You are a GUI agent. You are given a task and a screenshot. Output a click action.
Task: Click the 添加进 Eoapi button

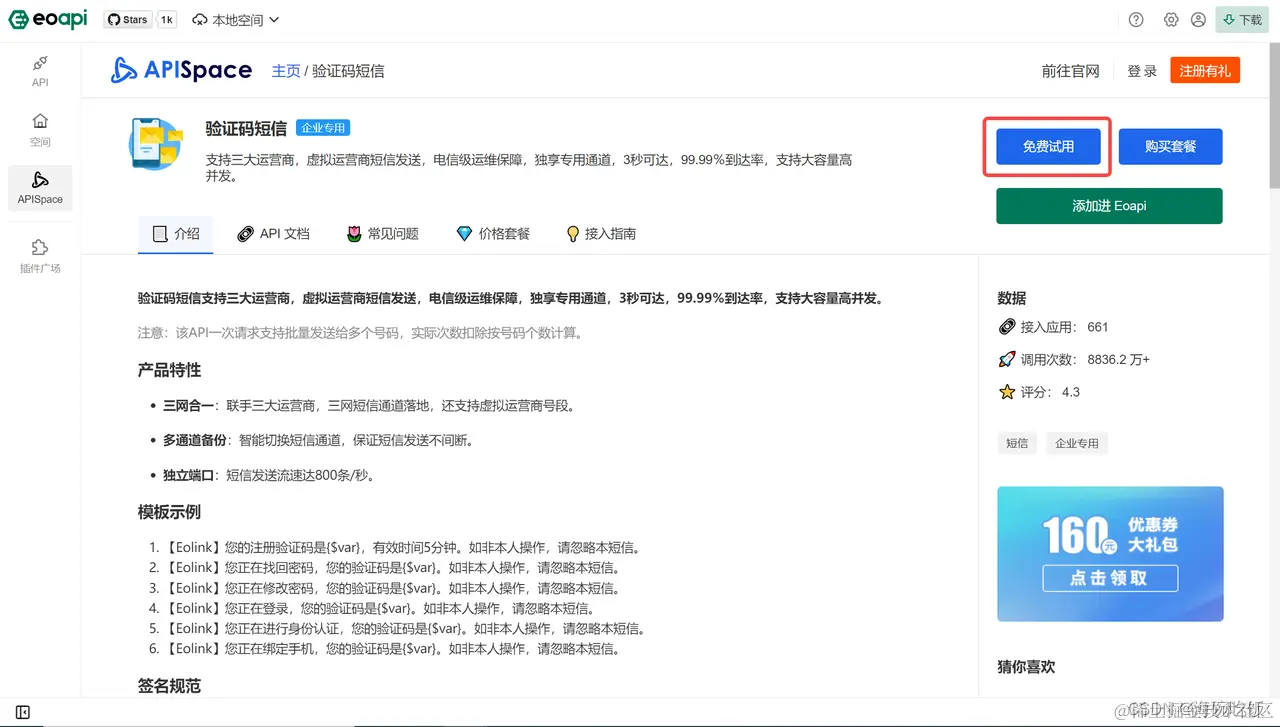[1108, 205]
